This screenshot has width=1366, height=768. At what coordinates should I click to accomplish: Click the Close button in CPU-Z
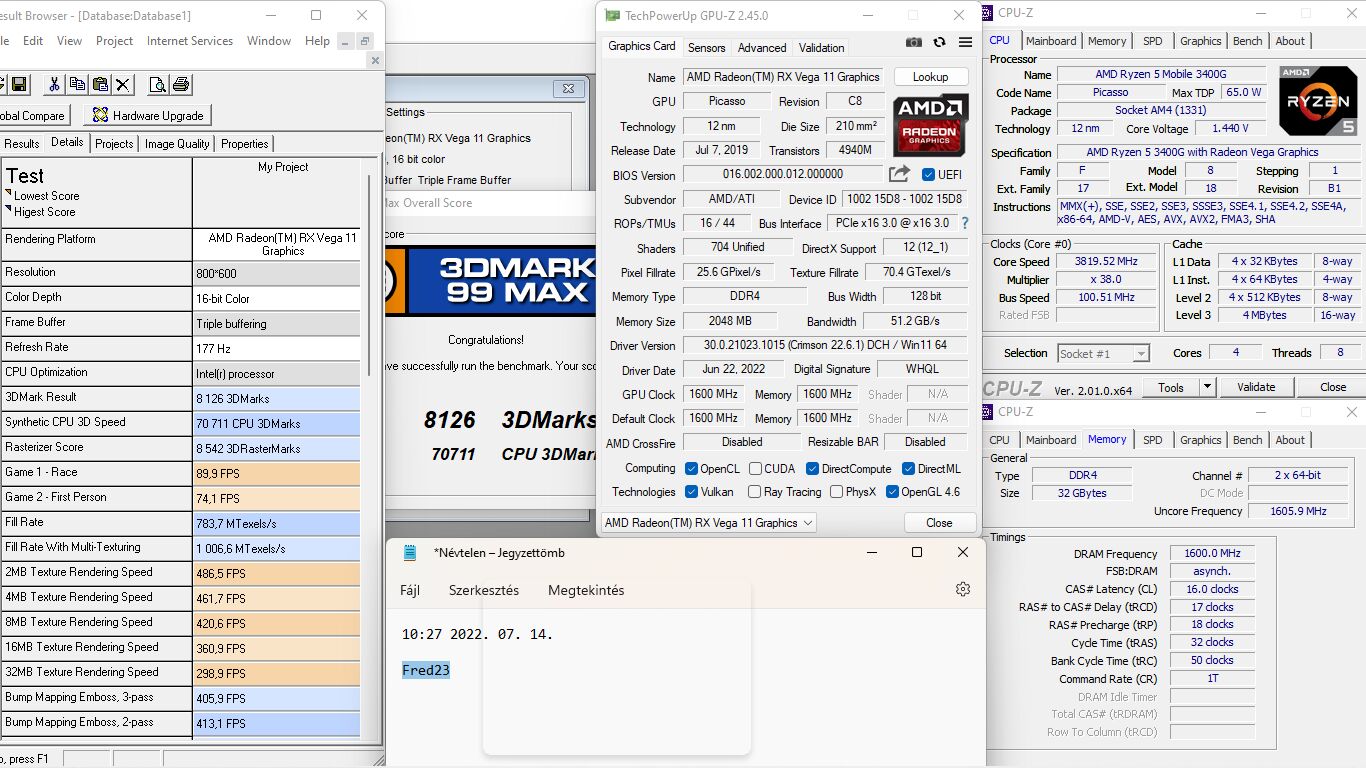[1333, 387]
